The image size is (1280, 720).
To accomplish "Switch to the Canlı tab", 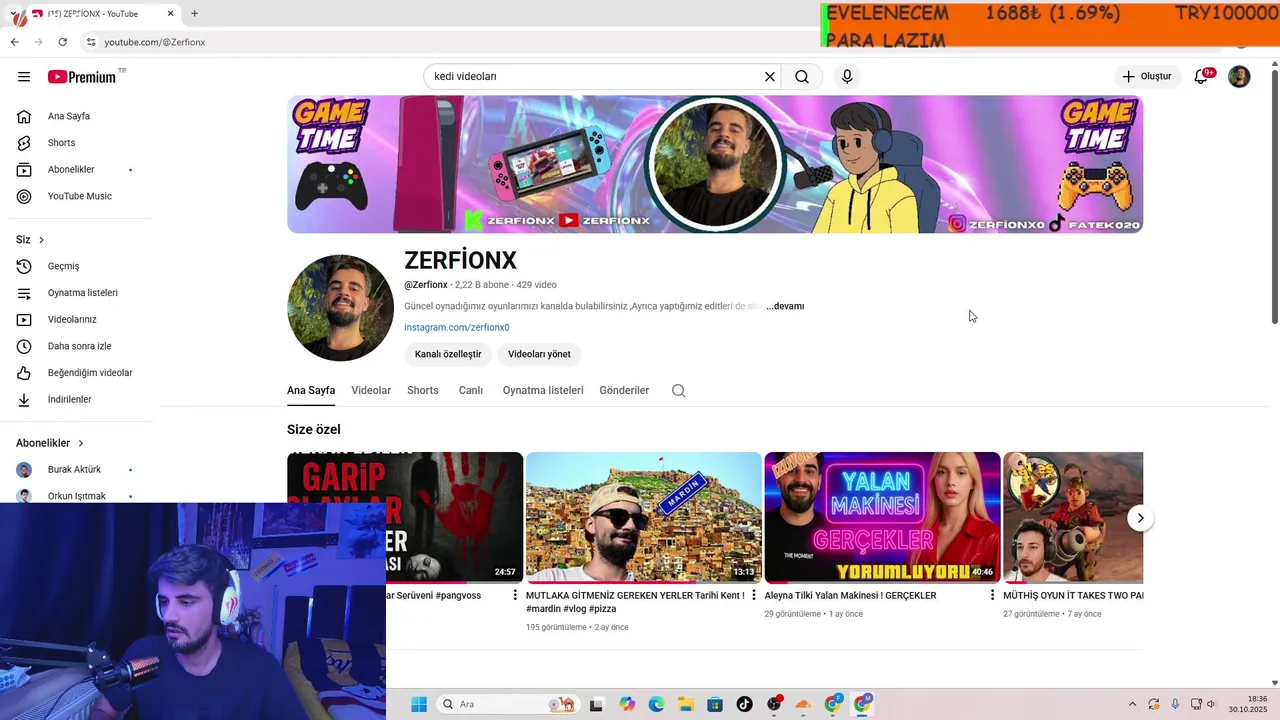I will tap(471, 390).
